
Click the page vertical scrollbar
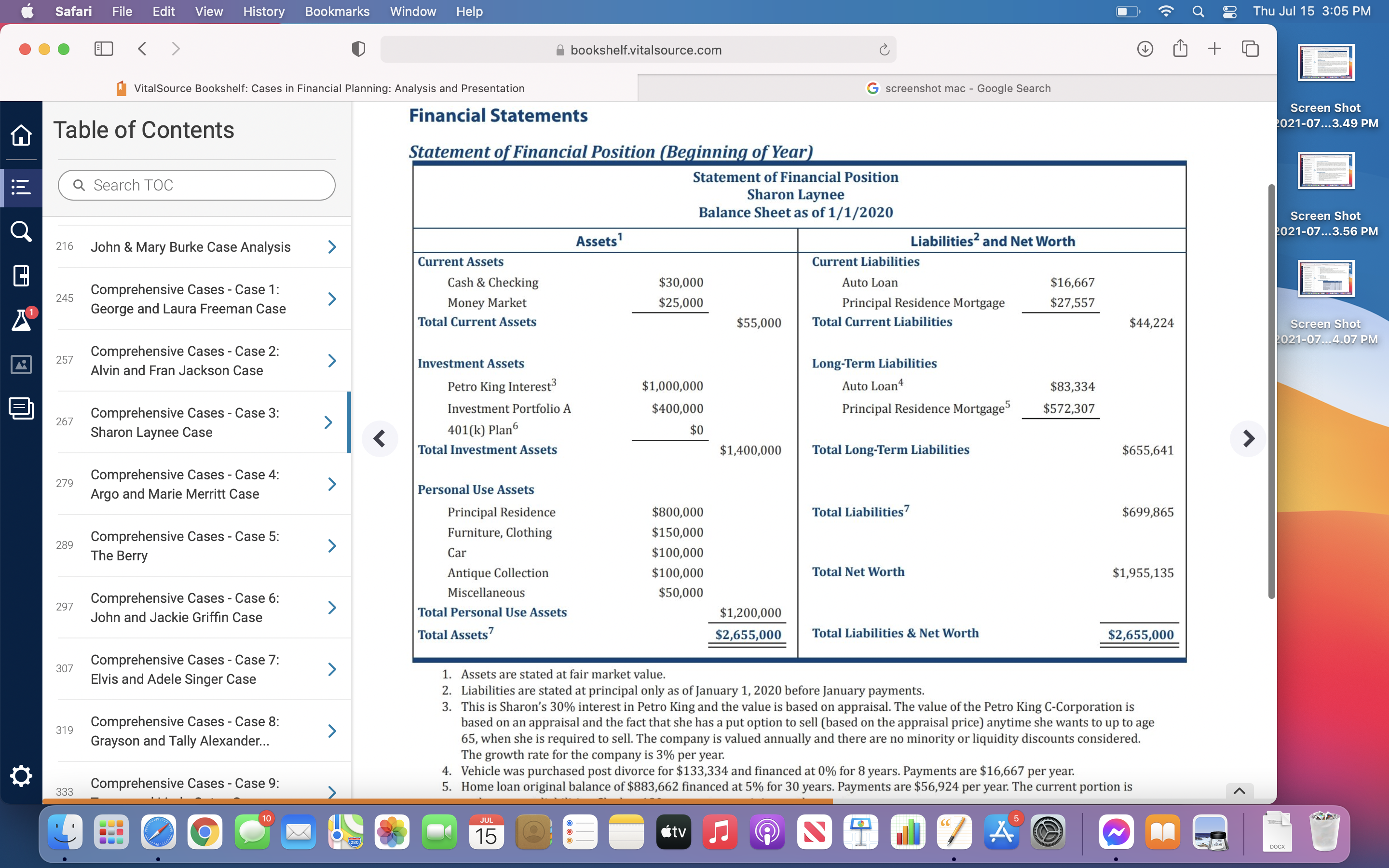pos(1271,392)
